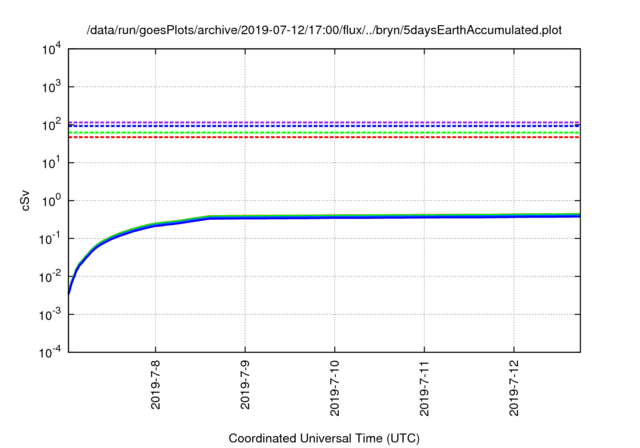Click the 2019-7-10 date label
640x448 pixels.
[335, 388]
